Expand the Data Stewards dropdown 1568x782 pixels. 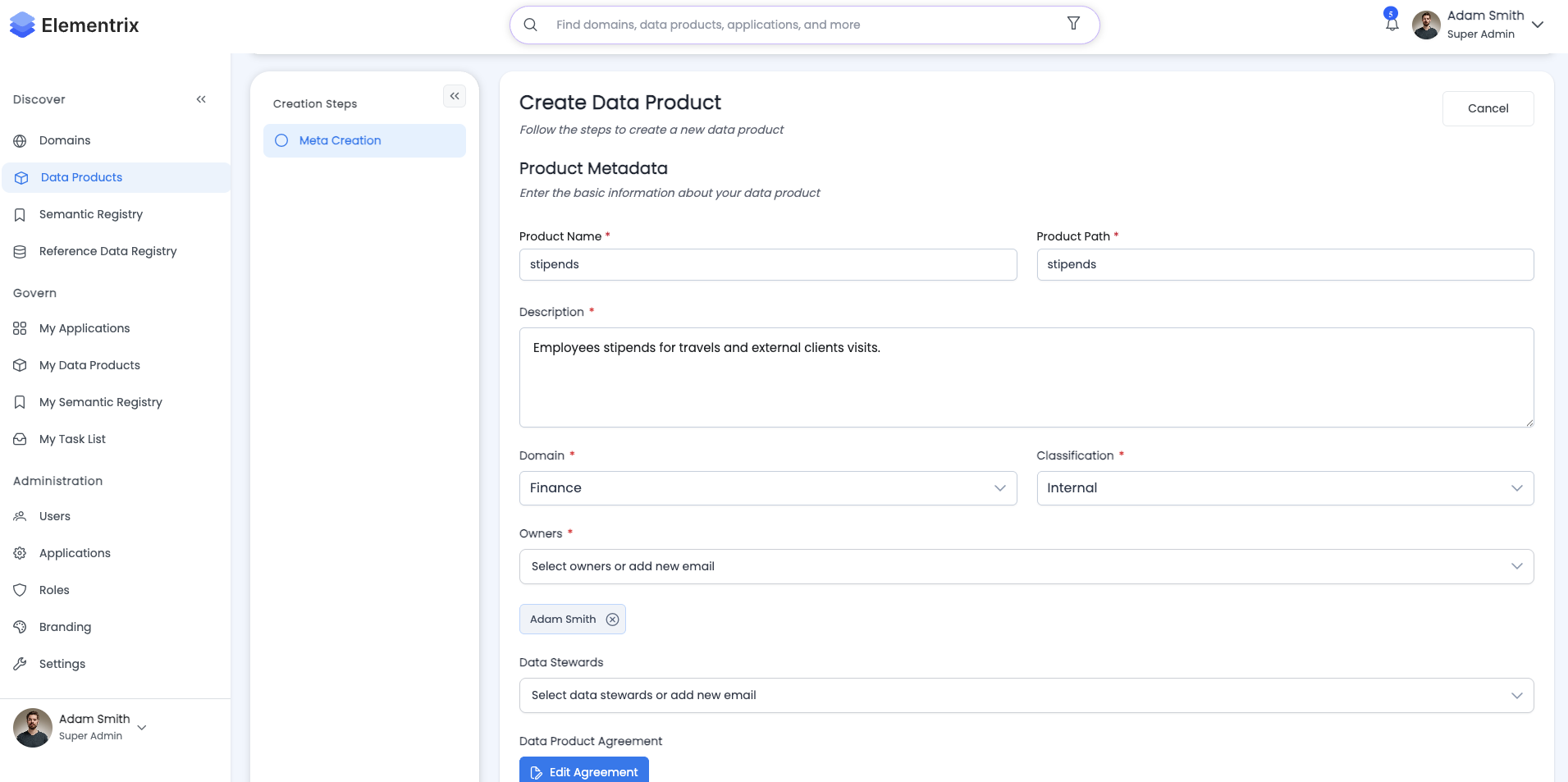point(1026,695)
